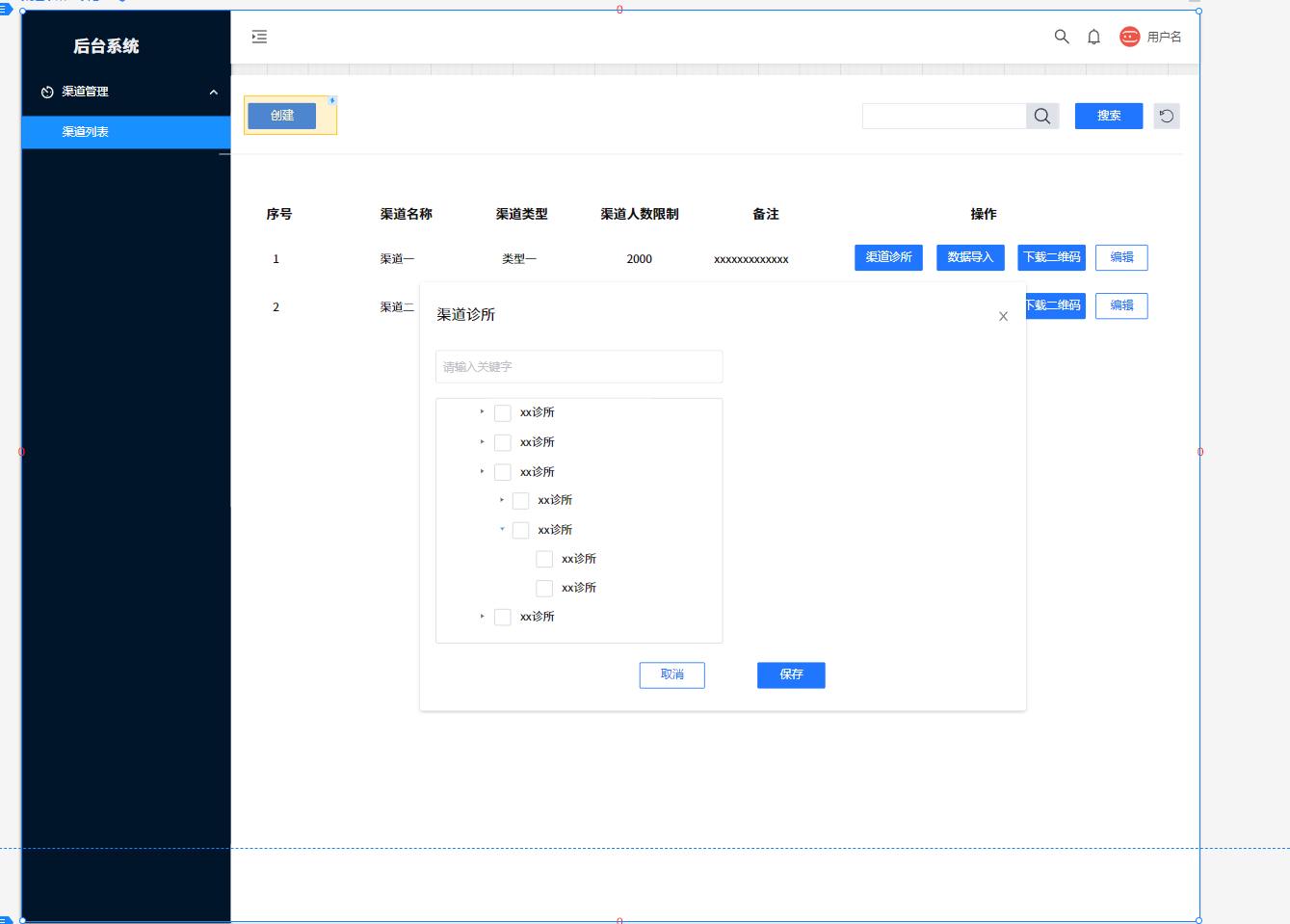Click the 搜索 button
Screen dimensions: 1290x924
[1109, 116]
